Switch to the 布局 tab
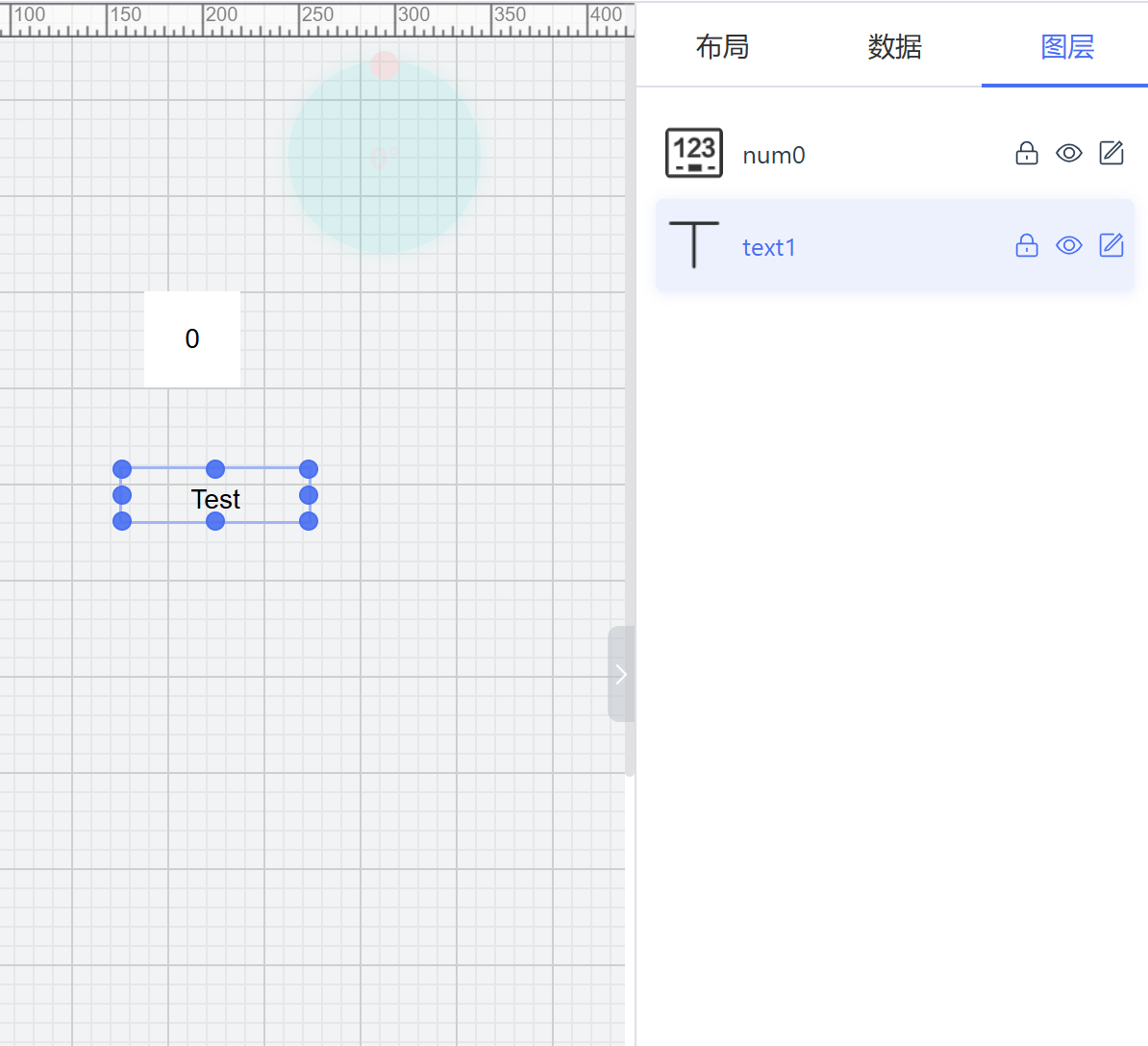 (722, 46)
